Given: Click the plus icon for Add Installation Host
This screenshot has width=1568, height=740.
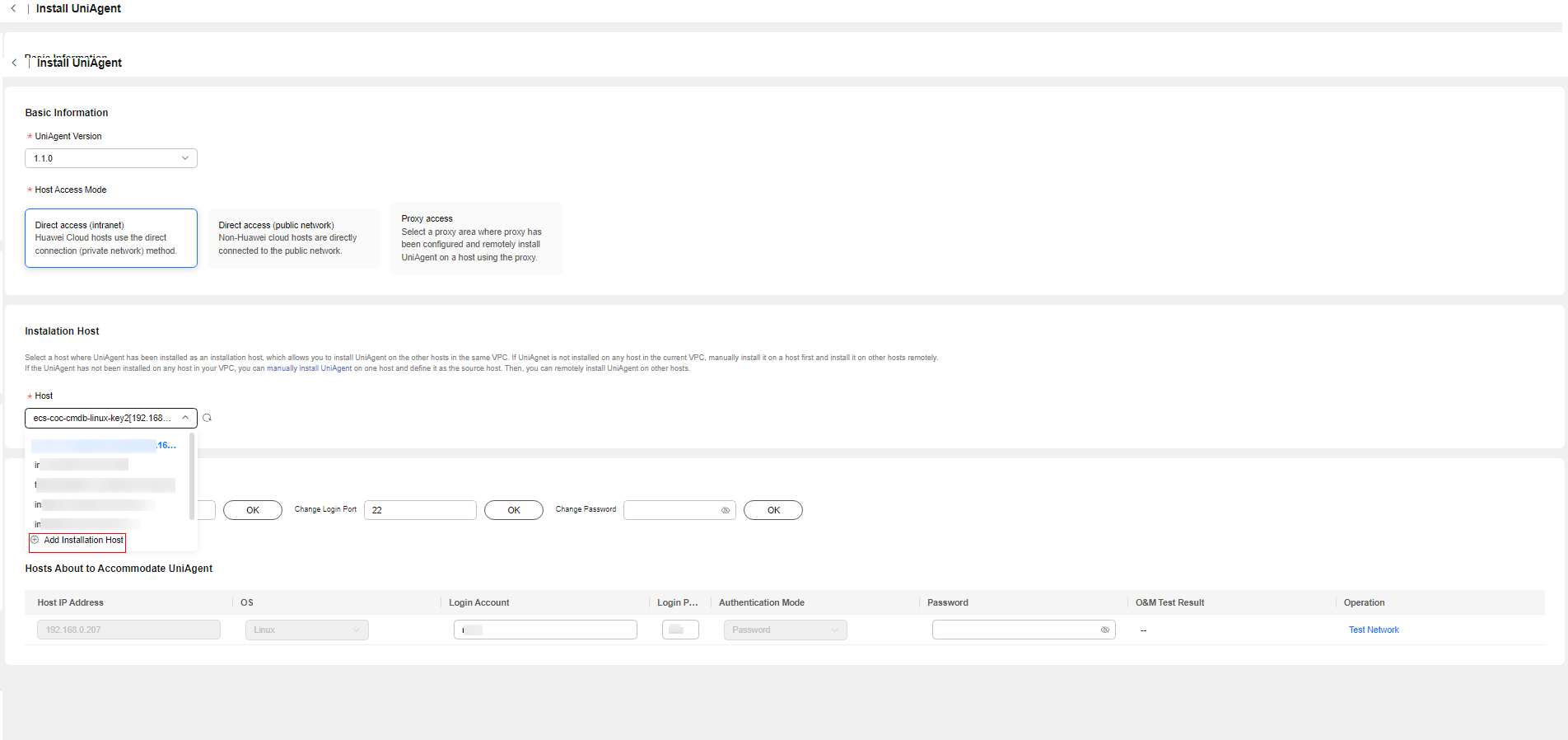Looking at the screenshot, I should click(x=35, y=540).
